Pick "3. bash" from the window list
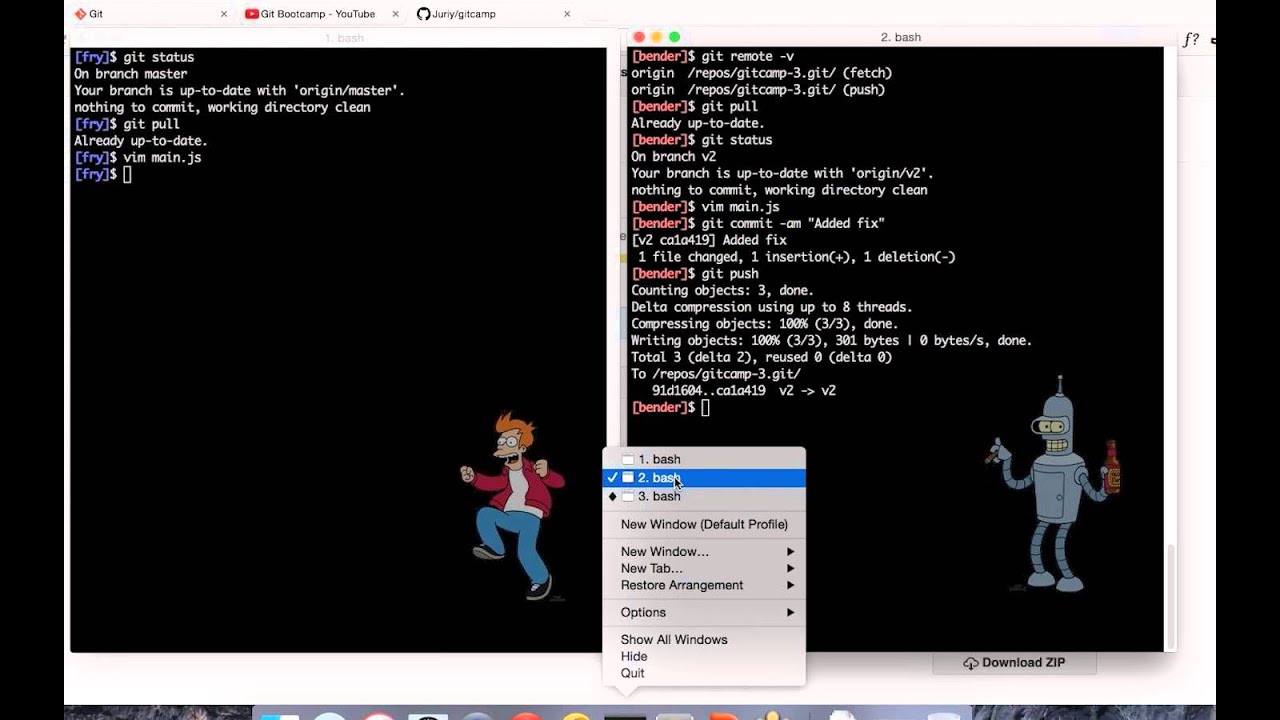 pyautogui.click(x=704, y=496)
